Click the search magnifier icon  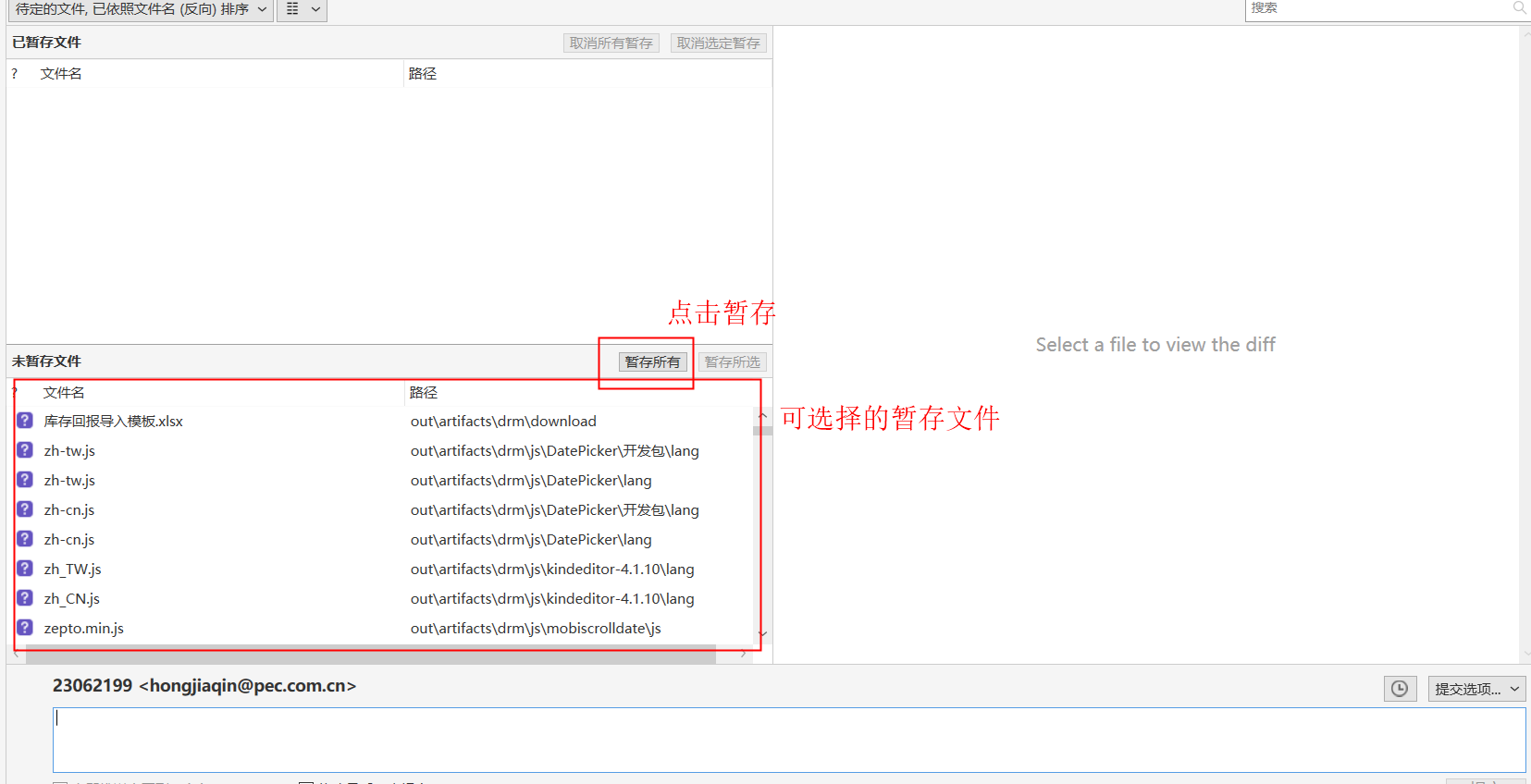(1519, 8)
